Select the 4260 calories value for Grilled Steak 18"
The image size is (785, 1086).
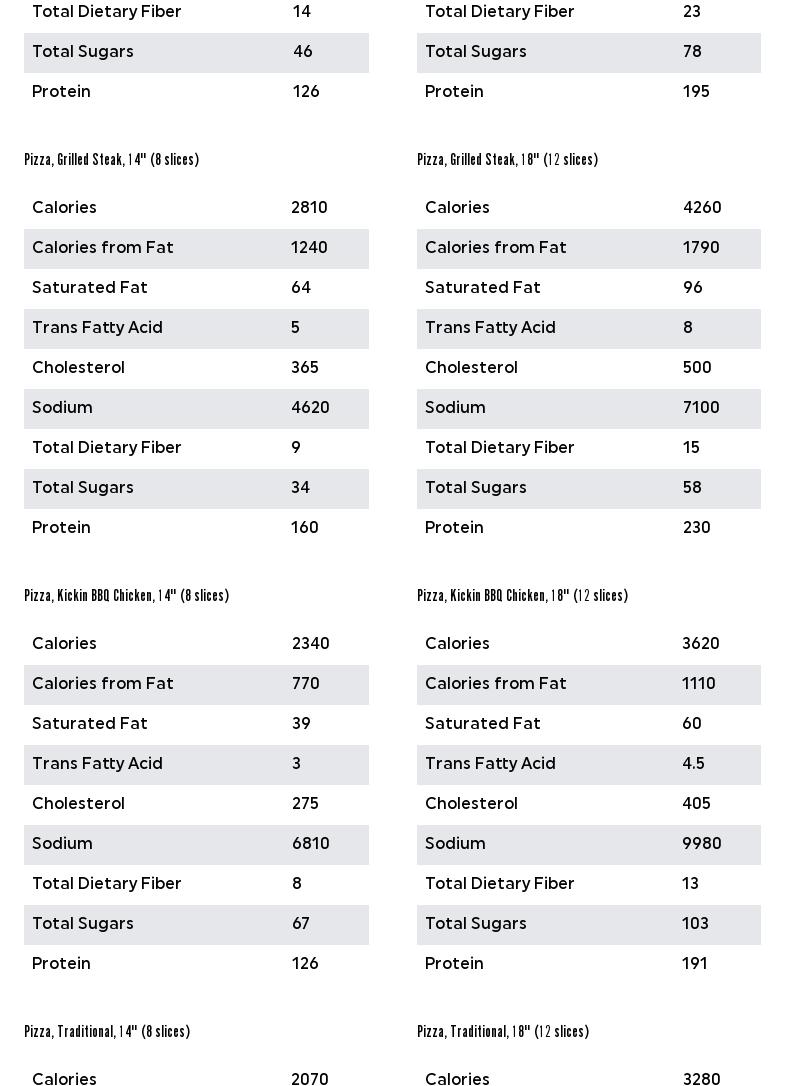point(702,208)
